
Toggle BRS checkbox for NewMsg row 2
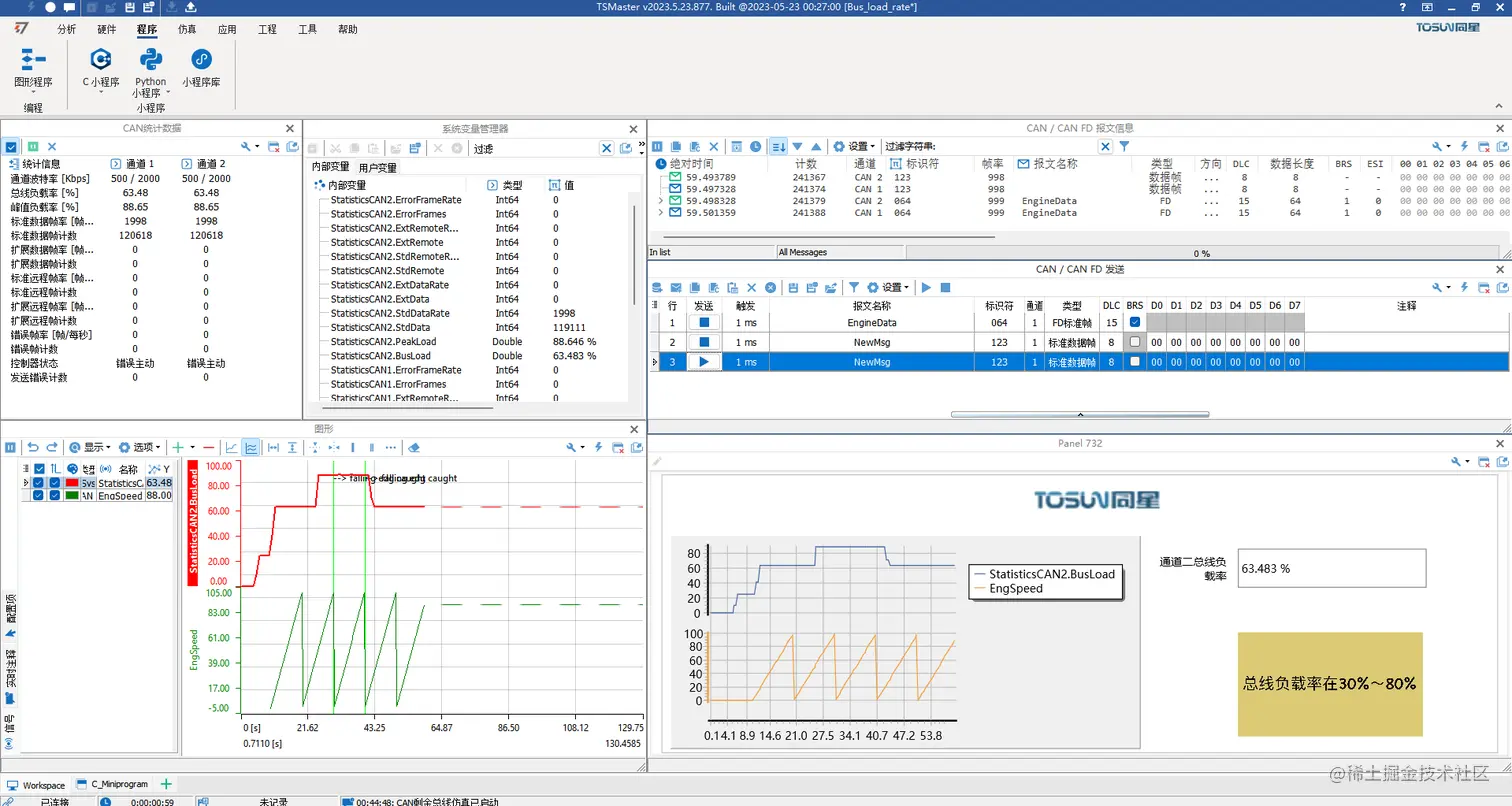coord(1134,342)
